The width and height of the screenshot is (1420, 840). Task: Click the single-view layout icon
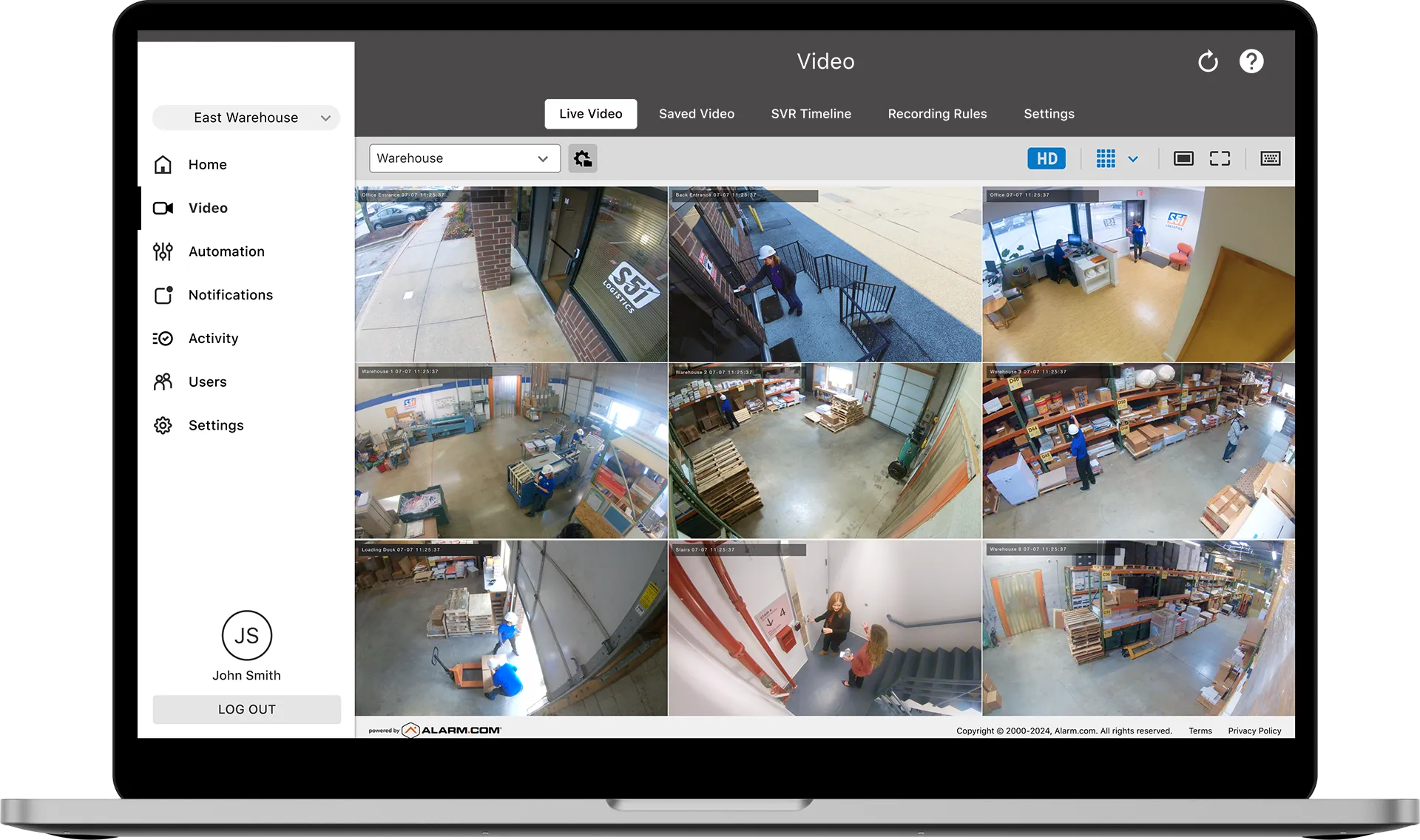pyautogui.click(x=1183, y=158)
